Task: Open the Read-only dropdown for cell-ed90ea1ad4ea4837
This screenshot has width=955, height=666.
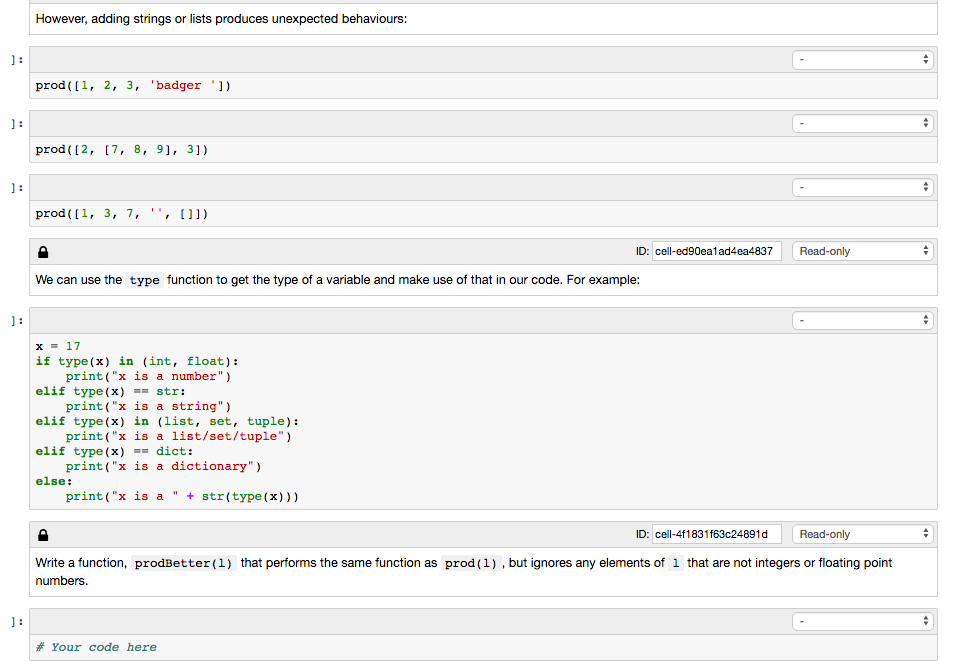Action: click(x=862, y=250)
